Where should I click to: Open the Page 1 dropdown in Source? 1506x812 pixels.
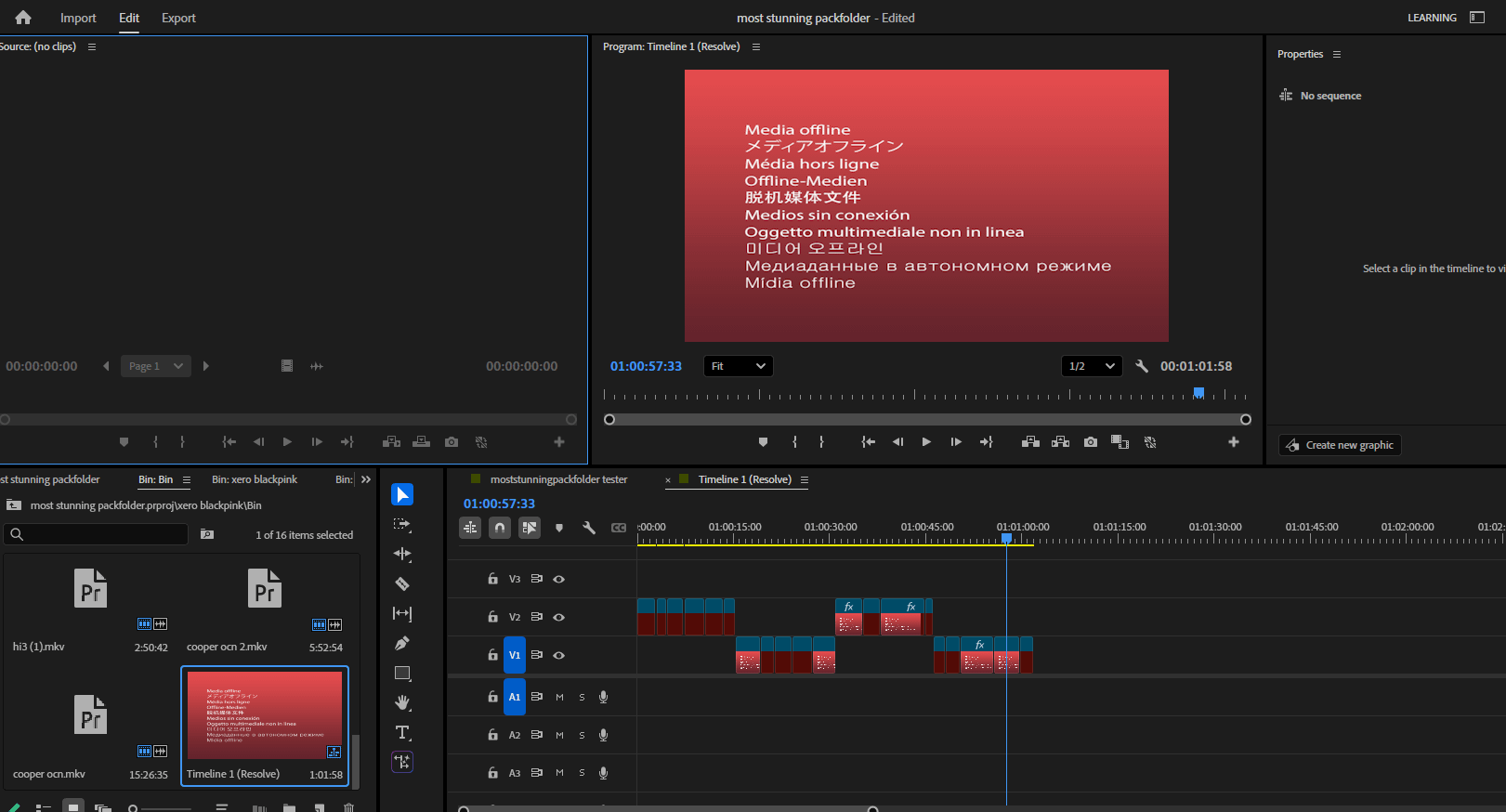tap(156, 366)
